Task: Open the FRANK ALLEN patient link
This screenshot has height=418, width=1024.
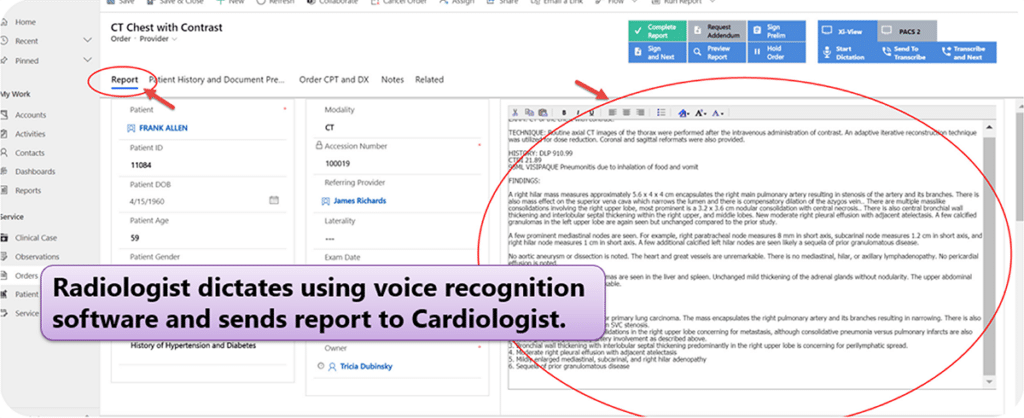Action: [163, 128]
